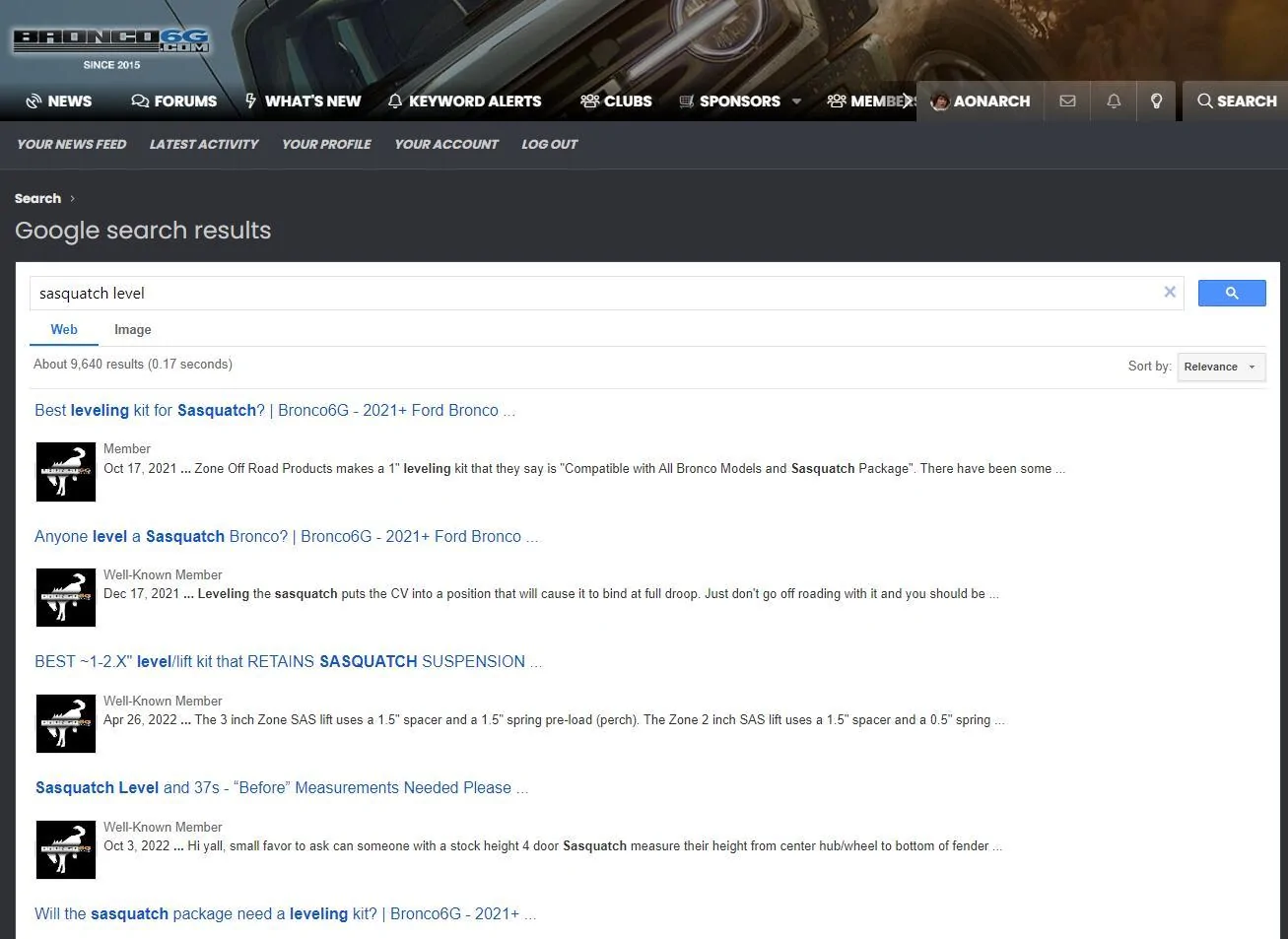Open Your Account settings link

coord(446,144)
